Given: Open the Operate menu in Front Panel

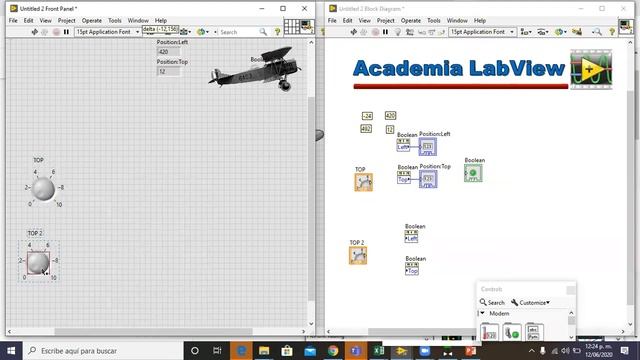Looking at the screenshot, I should point(91,20).
